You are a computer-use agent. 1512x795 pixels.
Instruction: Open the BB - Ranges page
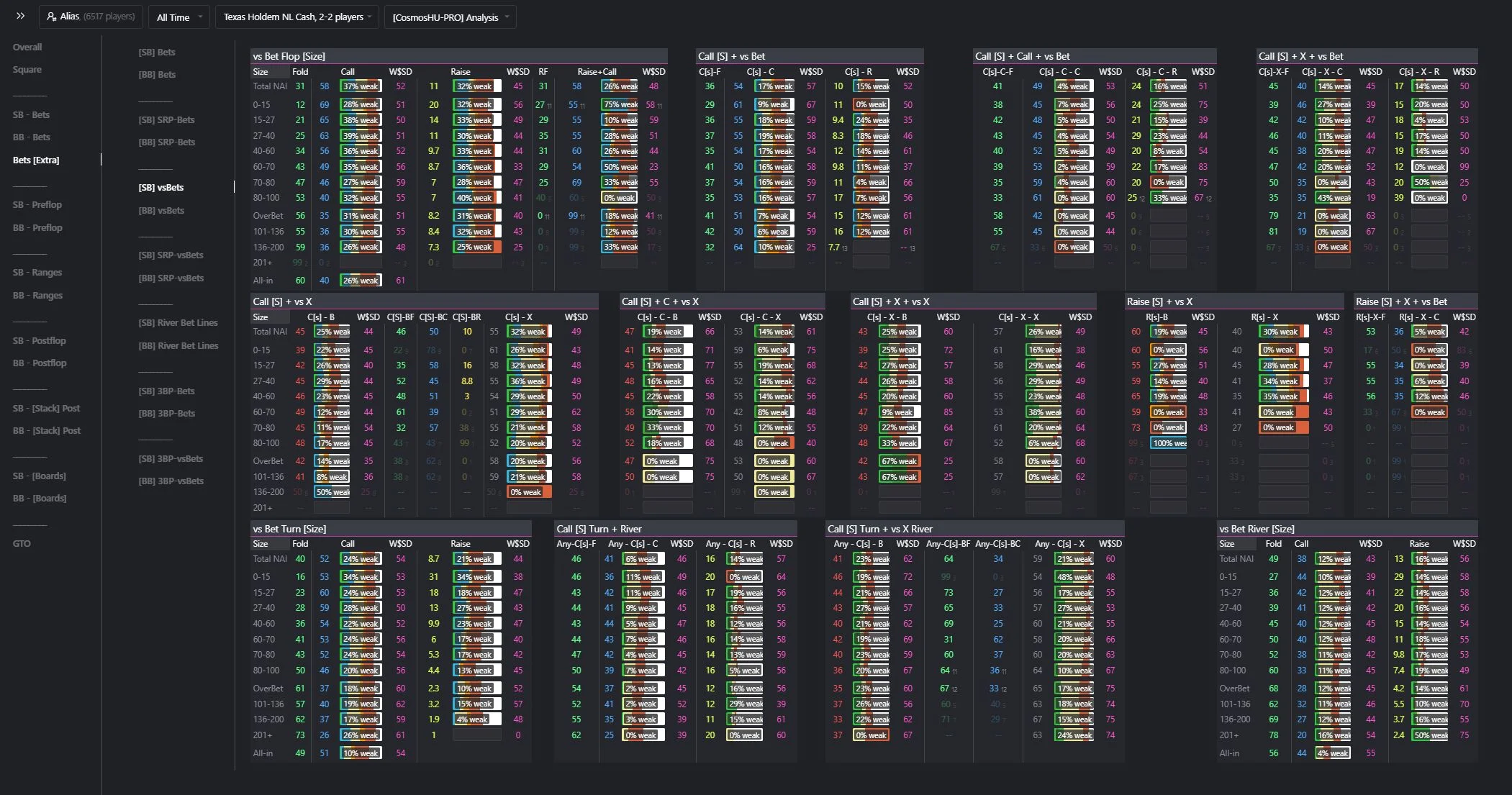tap(37, 296)
